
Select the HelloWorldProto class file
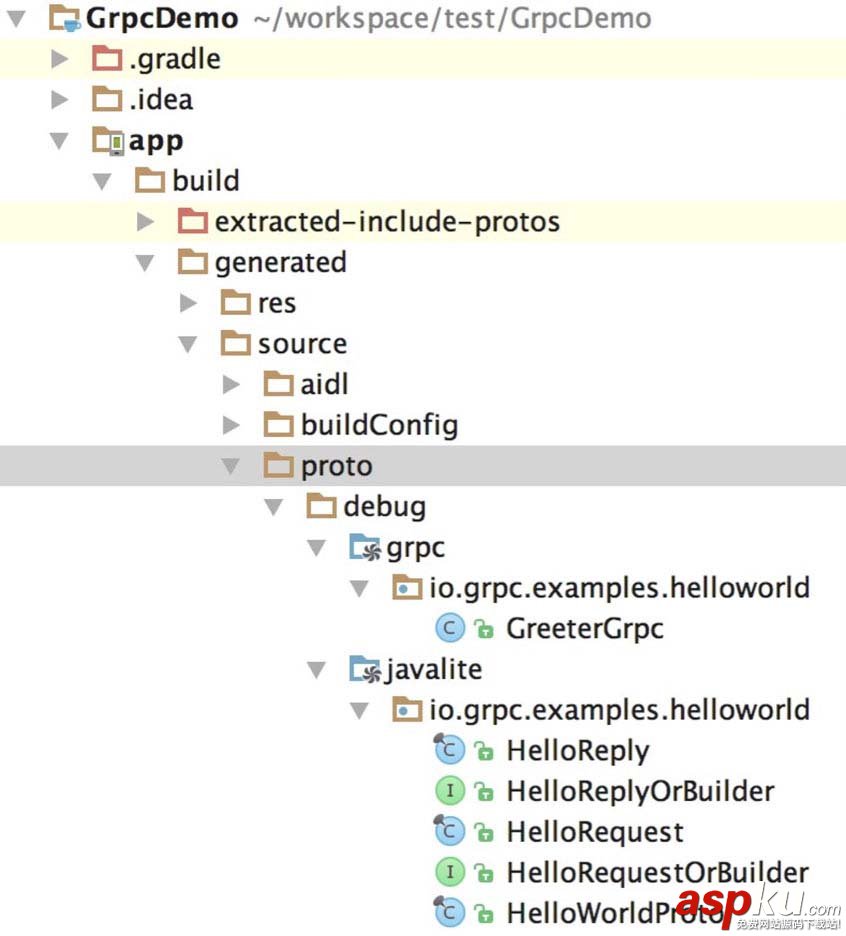coord(590,913)
